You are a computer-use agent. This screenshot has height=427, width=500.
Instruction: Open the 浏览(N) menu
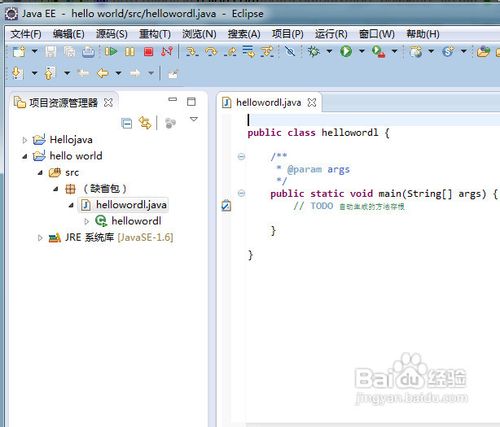(199, 34)
